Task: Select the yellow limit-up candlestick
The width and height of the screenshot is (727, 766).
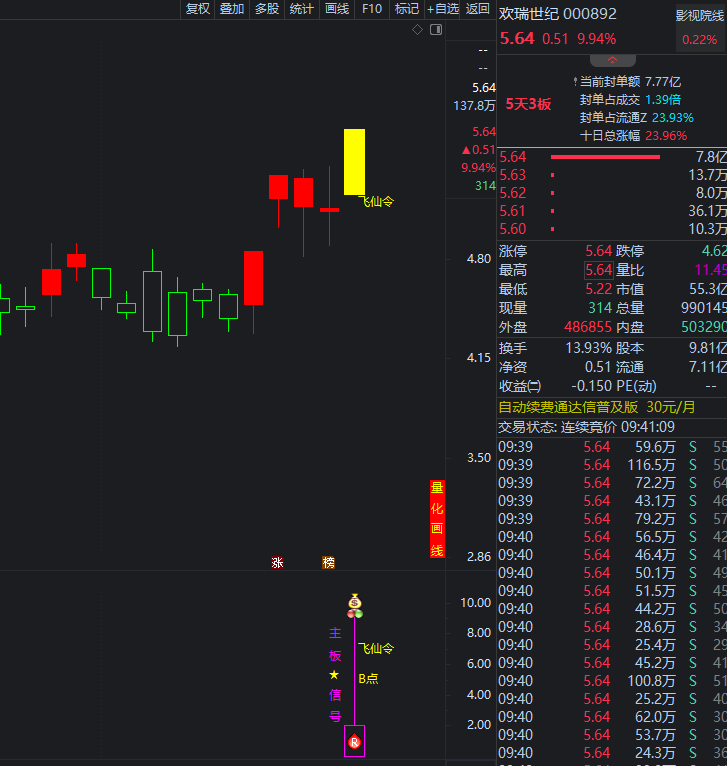Action: click(354, 162)
